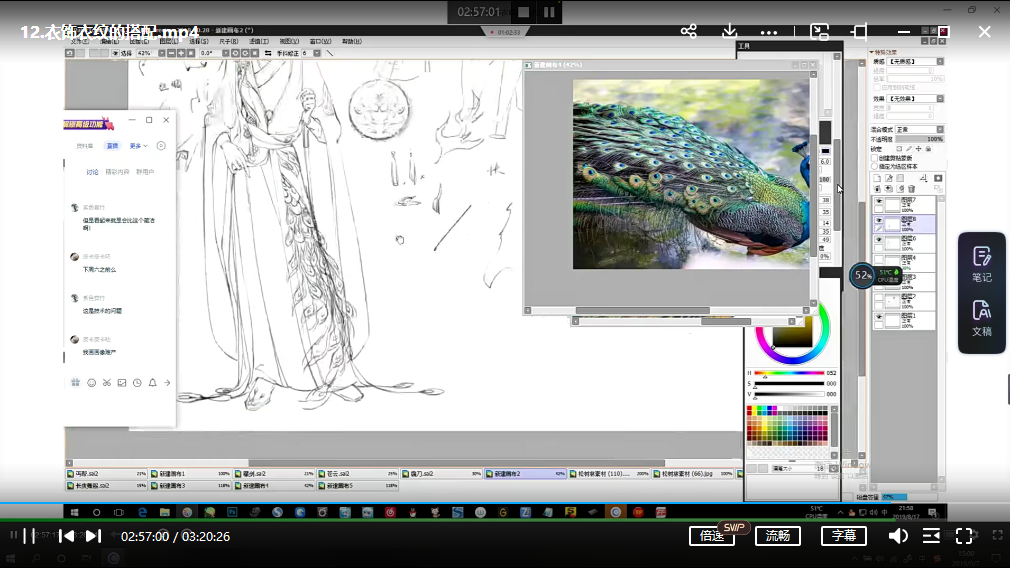Screen dimensions: 1010x568
Task: Switch to the 新建画布2 active document tab
Action: tap(525, 473)
